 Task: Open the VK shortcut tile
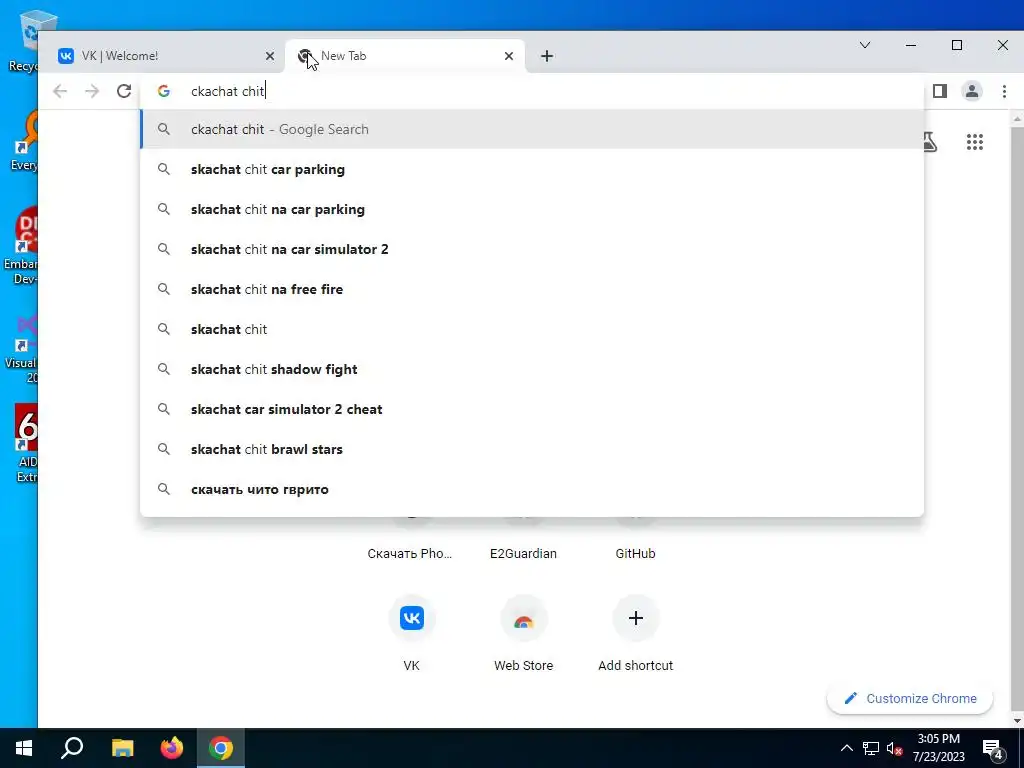click(x=411, y=633)
